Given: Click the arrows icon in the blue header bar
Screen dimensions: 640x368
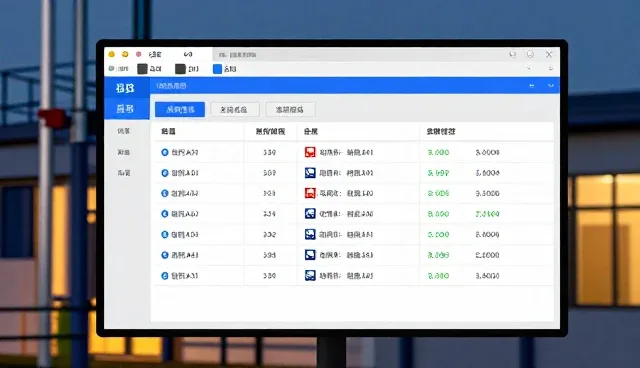Looking at the screenshot, I should tap(531, 86).
